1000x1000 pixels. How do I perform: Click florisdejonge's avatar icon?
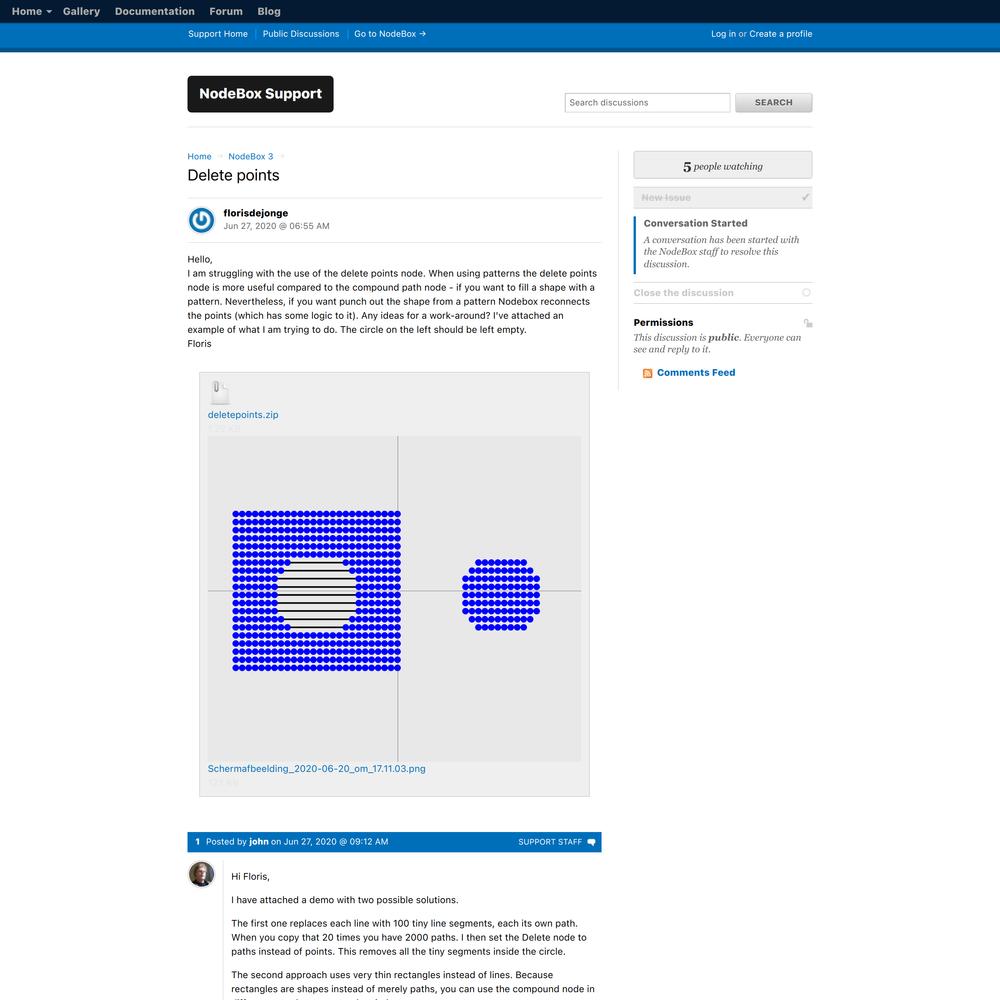point(202,220)
